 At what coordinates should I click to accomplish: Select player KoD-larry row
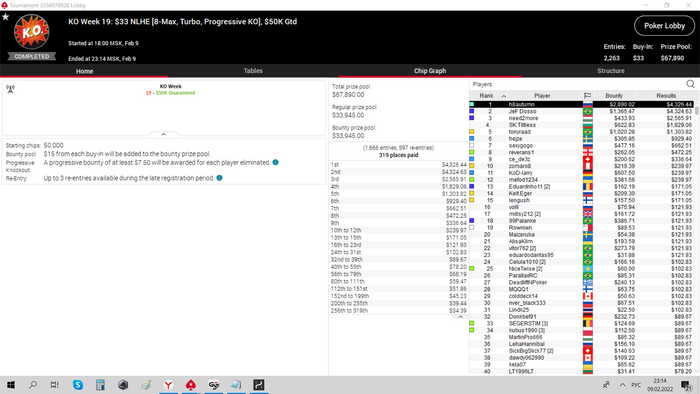tap(582, 173)
